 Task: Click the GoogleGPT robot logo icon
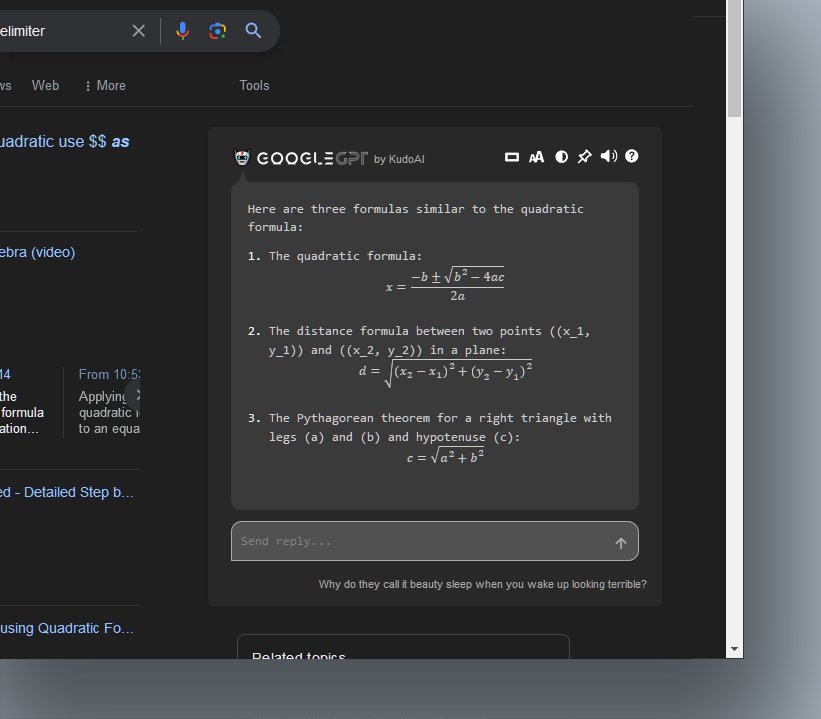pos(242,157)
